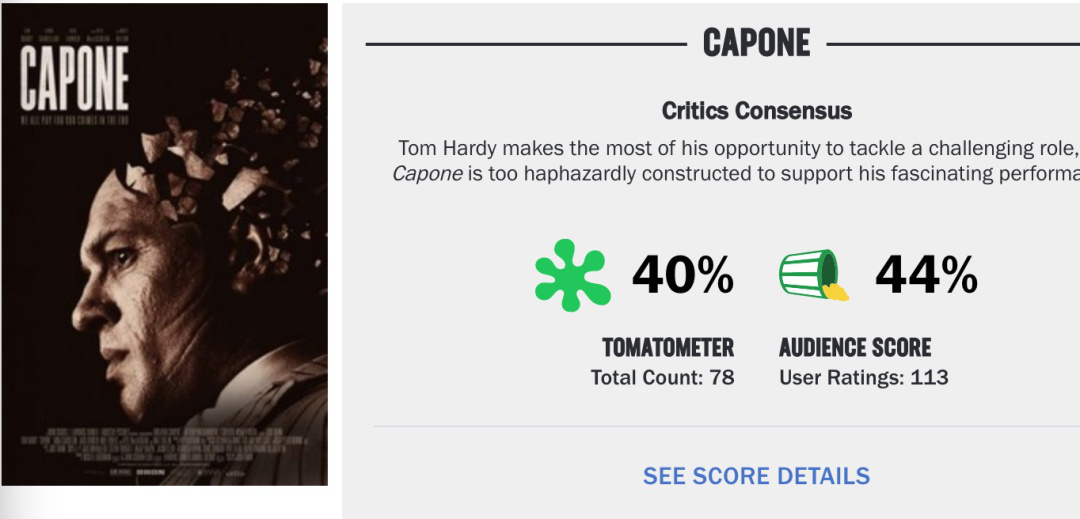This screenshot has height=519, width=1080.
Task: Open the SEE SCORE DETAILS link
Action: 756,476
